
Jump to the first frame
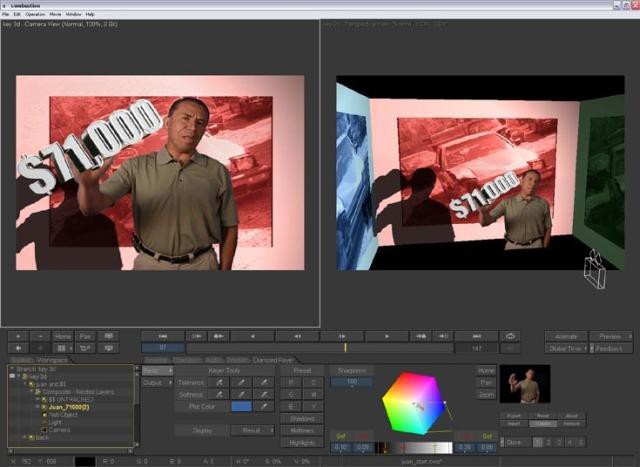pyautogui.click(x=162, y=336)
